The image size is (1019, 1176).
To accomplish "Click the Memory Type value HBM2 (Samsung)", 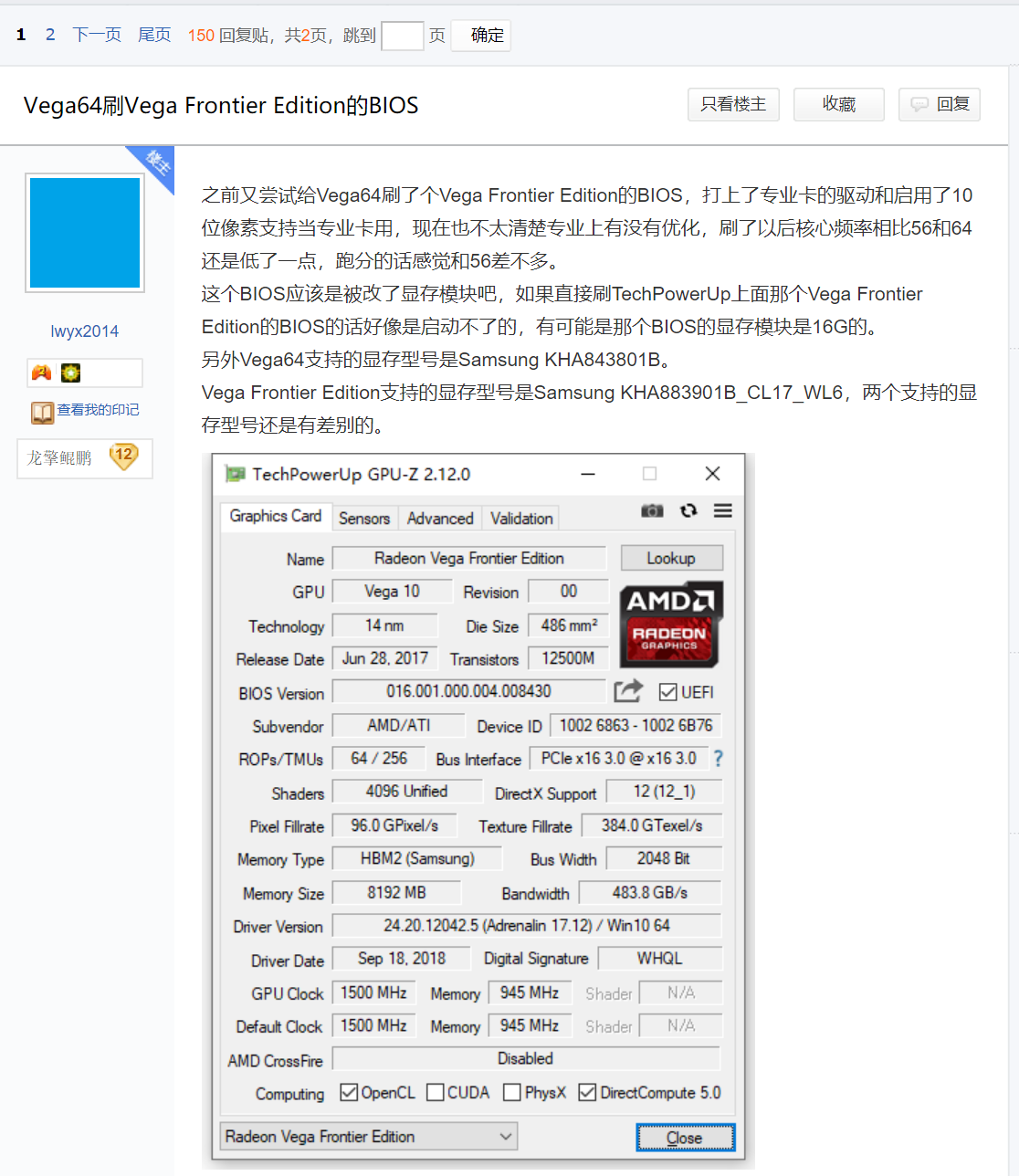I will click(x=417, y=858).
